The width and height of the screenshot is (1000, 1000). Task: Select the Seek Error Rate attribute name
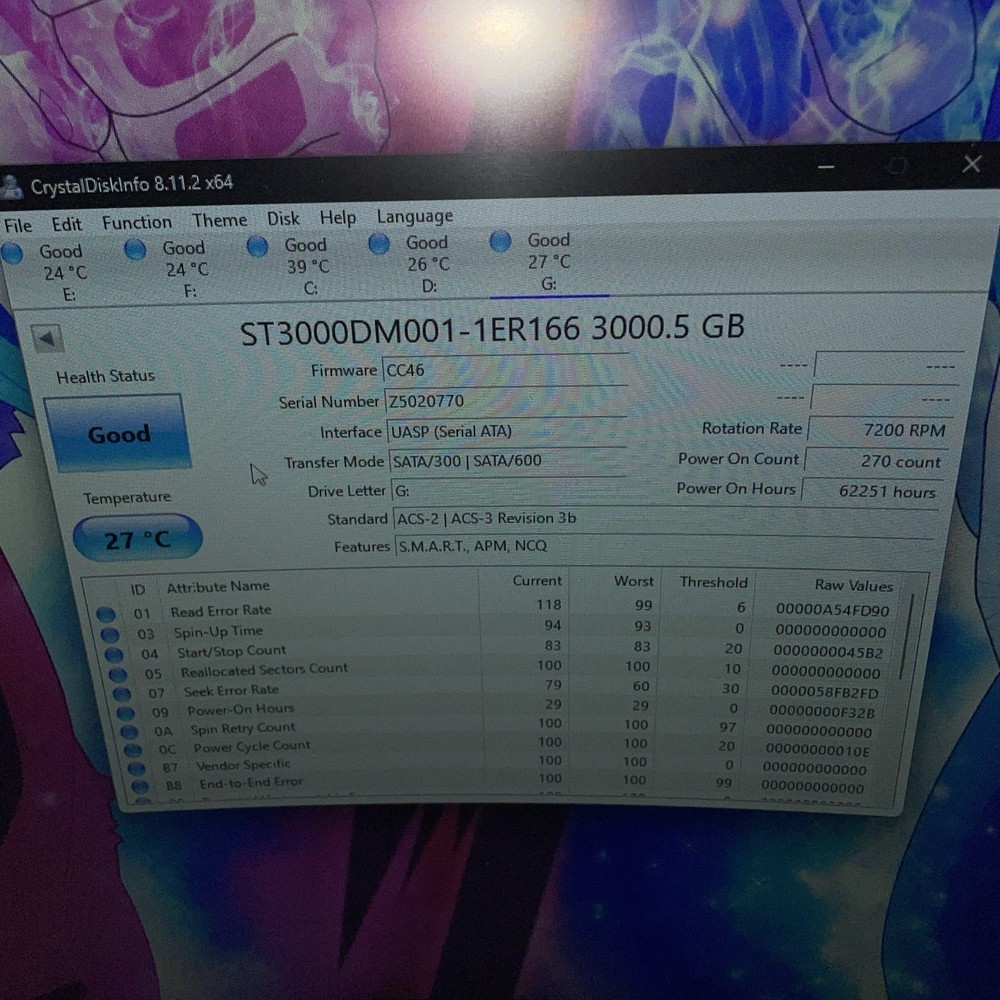231,690
